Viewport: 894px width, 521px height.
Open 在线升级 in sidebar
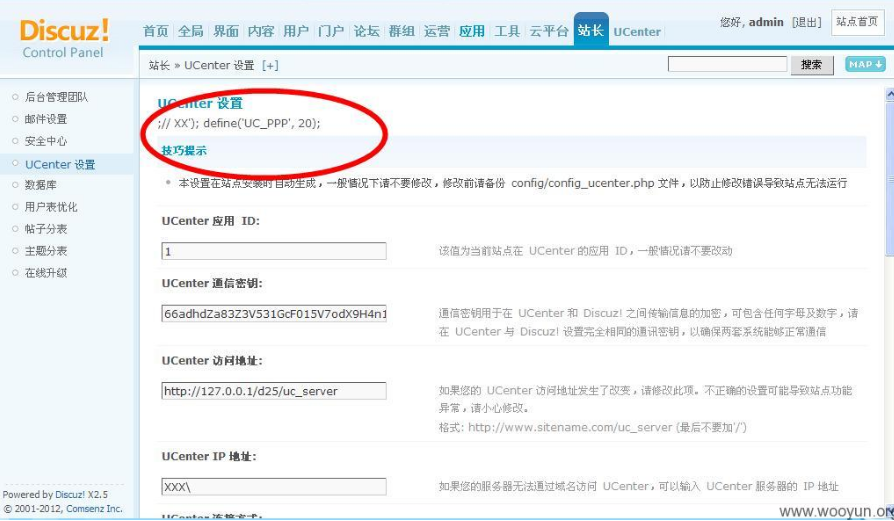(46, 272)
